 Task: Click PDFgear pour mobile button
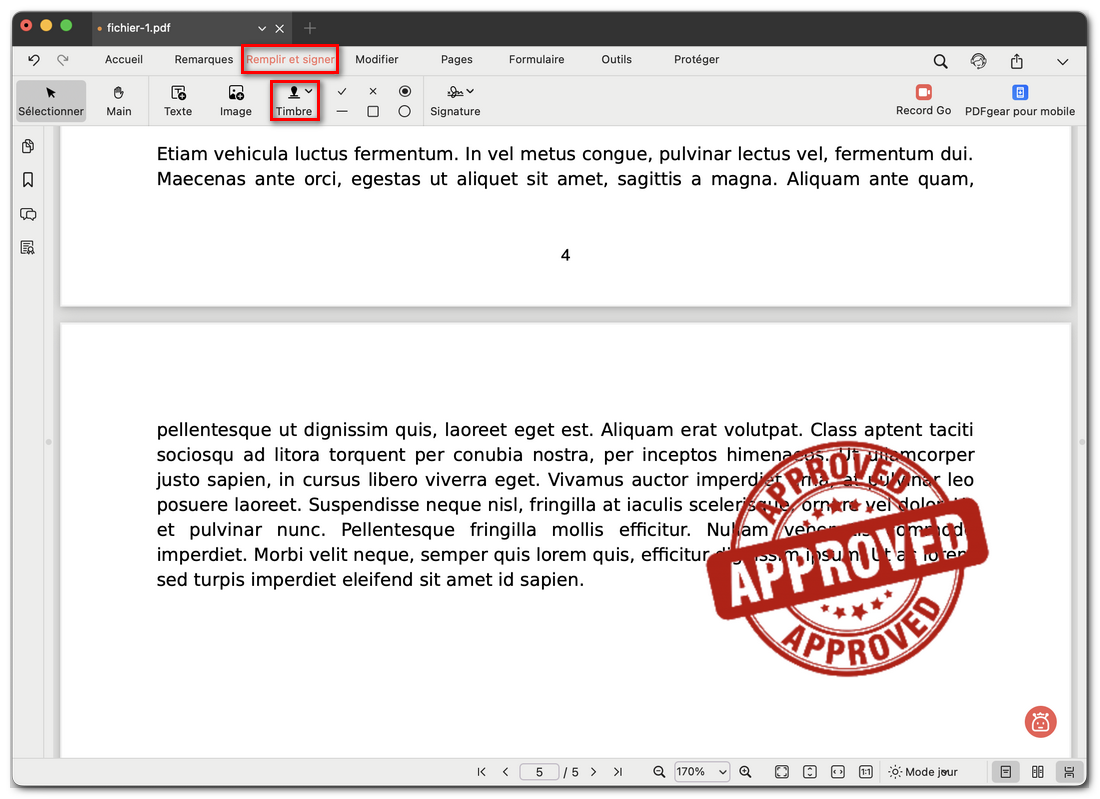1019,100
